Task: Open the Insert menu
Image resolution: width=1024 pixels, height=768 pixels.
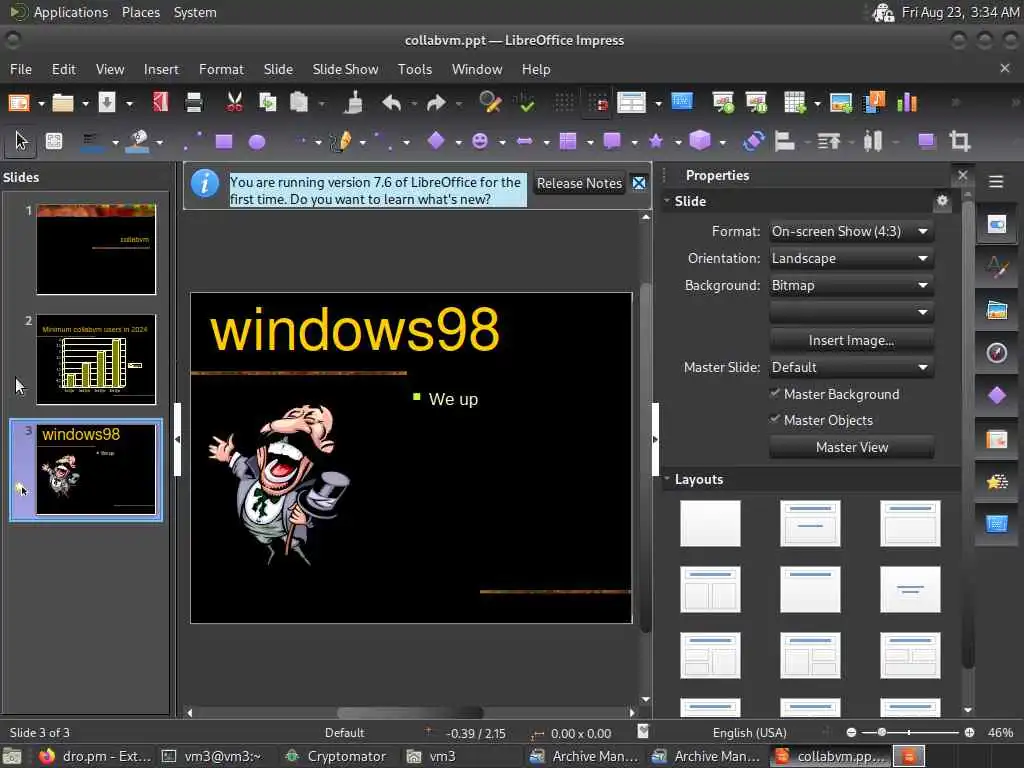Action: point(161,69)
